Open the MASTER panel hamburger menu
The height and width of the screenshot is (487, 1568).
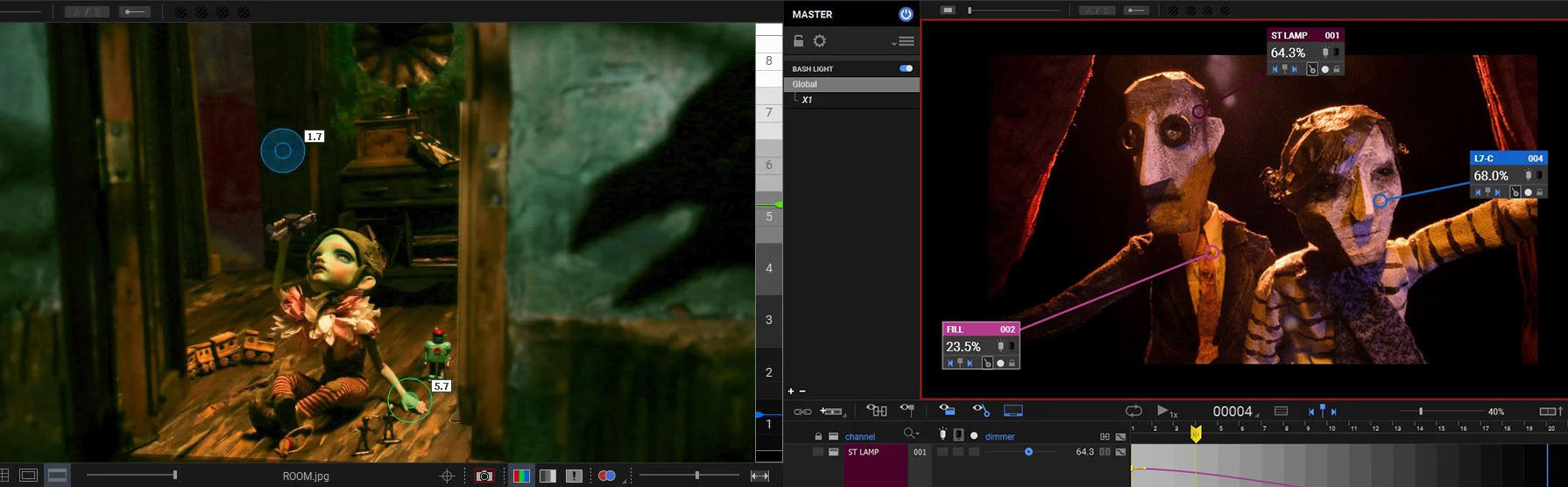tap(905, 41)
